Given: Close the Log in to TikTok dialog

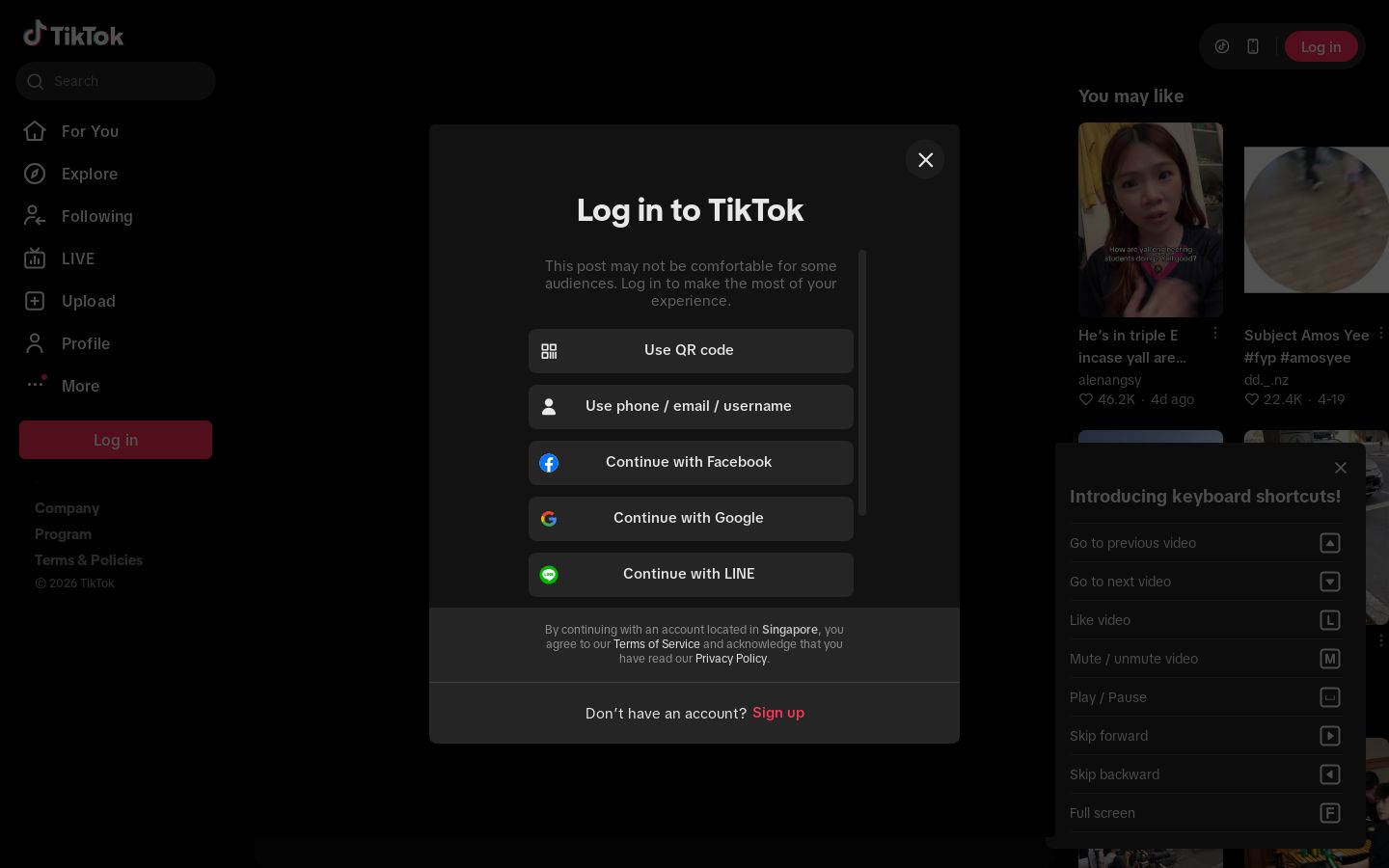Looking at the screenshot, I should click(x=925, y=159).
